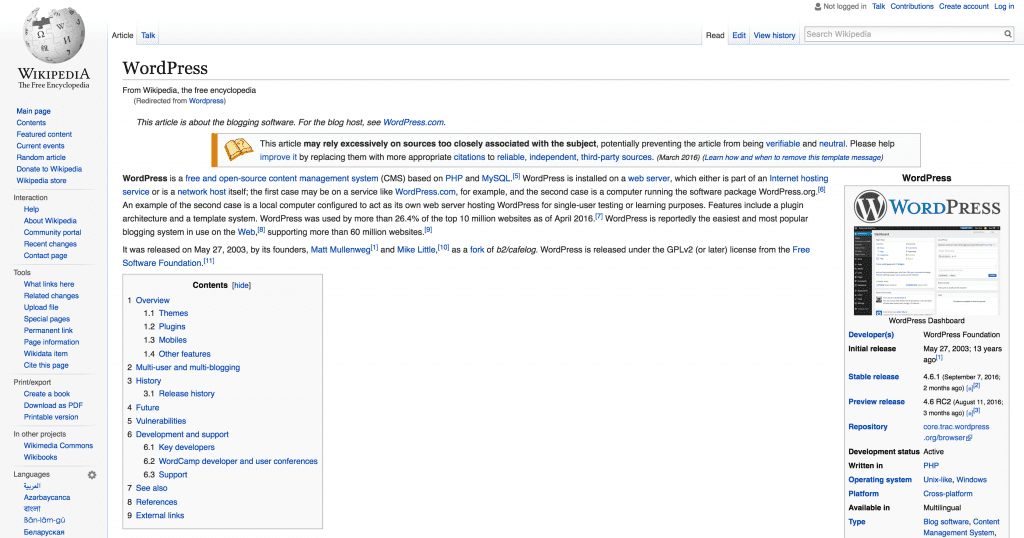
Task: Open Printable version link
Action: pos(51,417)
